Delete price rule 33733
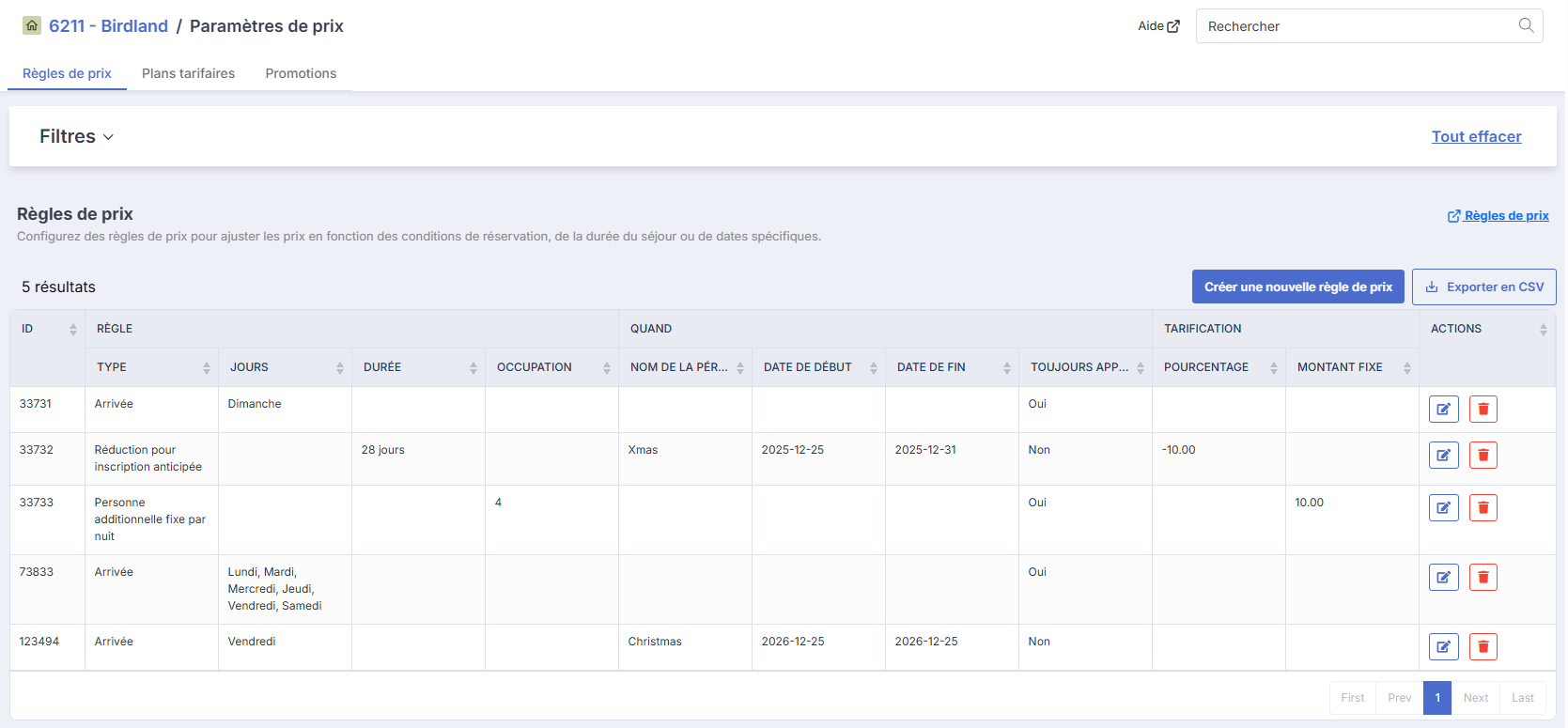Viewport: 1568px width, 728px height. [1483, 508]
